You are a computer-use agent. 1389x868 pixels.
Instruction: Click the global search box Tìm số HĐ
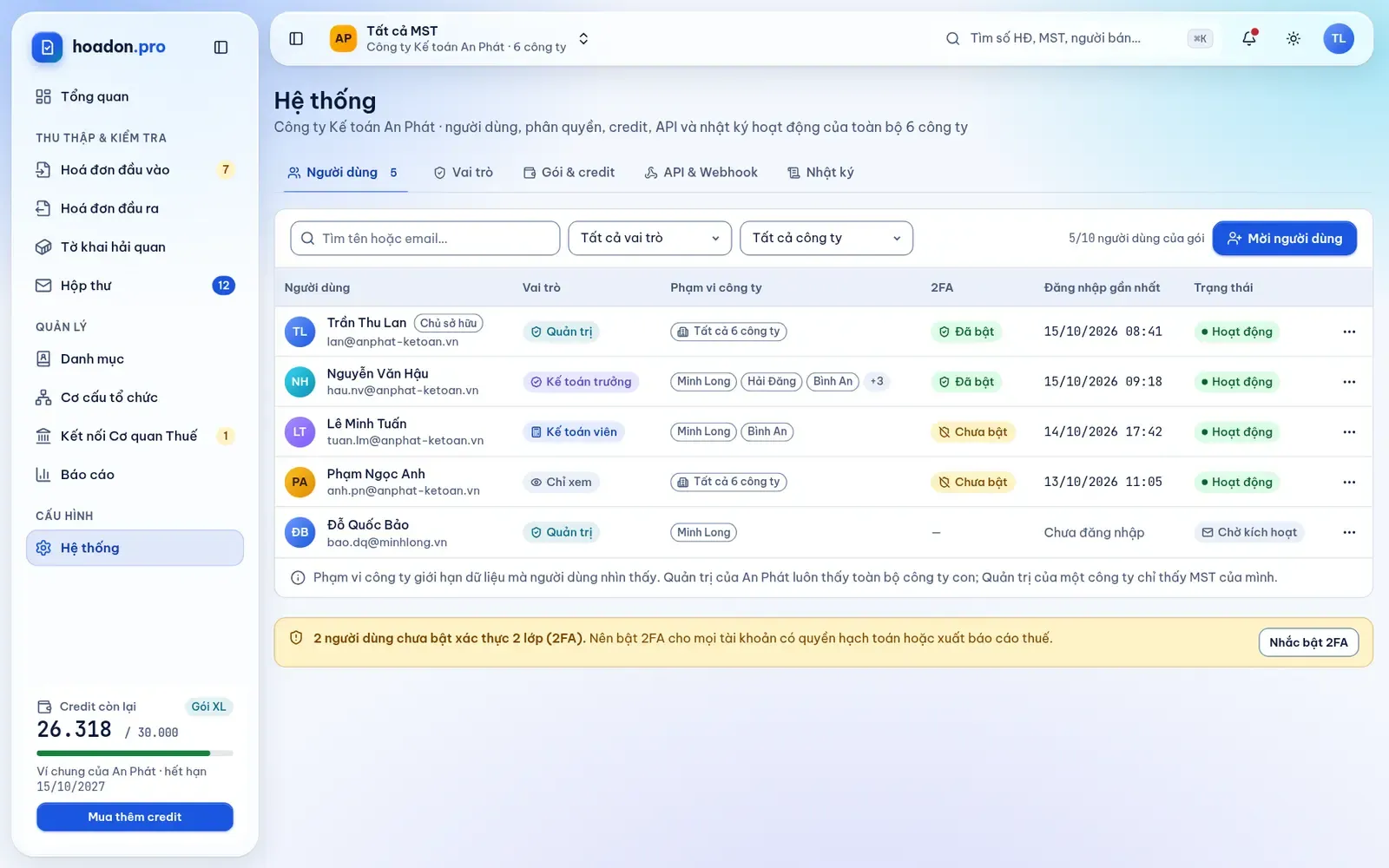[x=1079, y=38]
